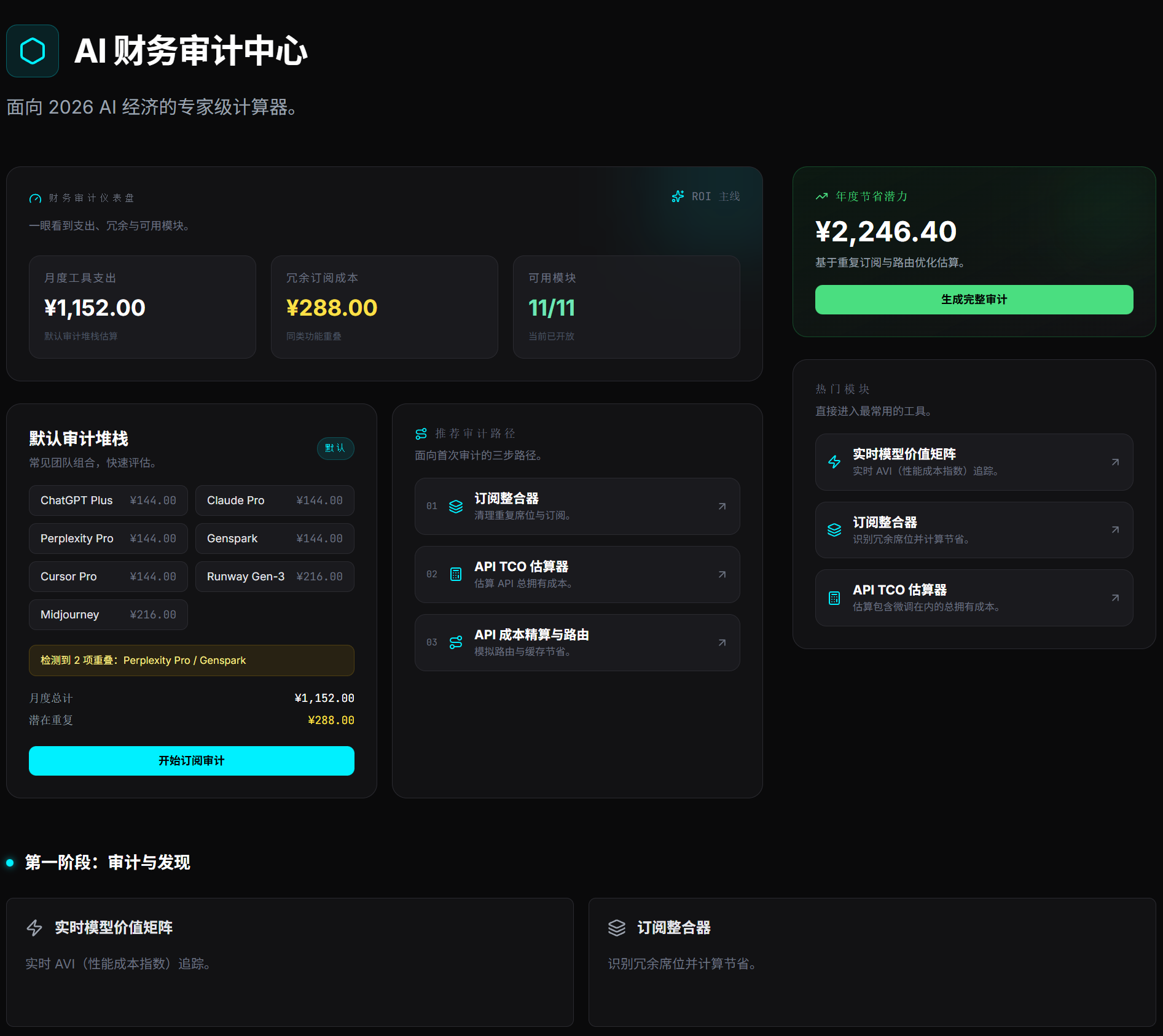Open step 03 API 成本精算与路由 card
Viewport: 1163px width, 1036px height.
577,642
